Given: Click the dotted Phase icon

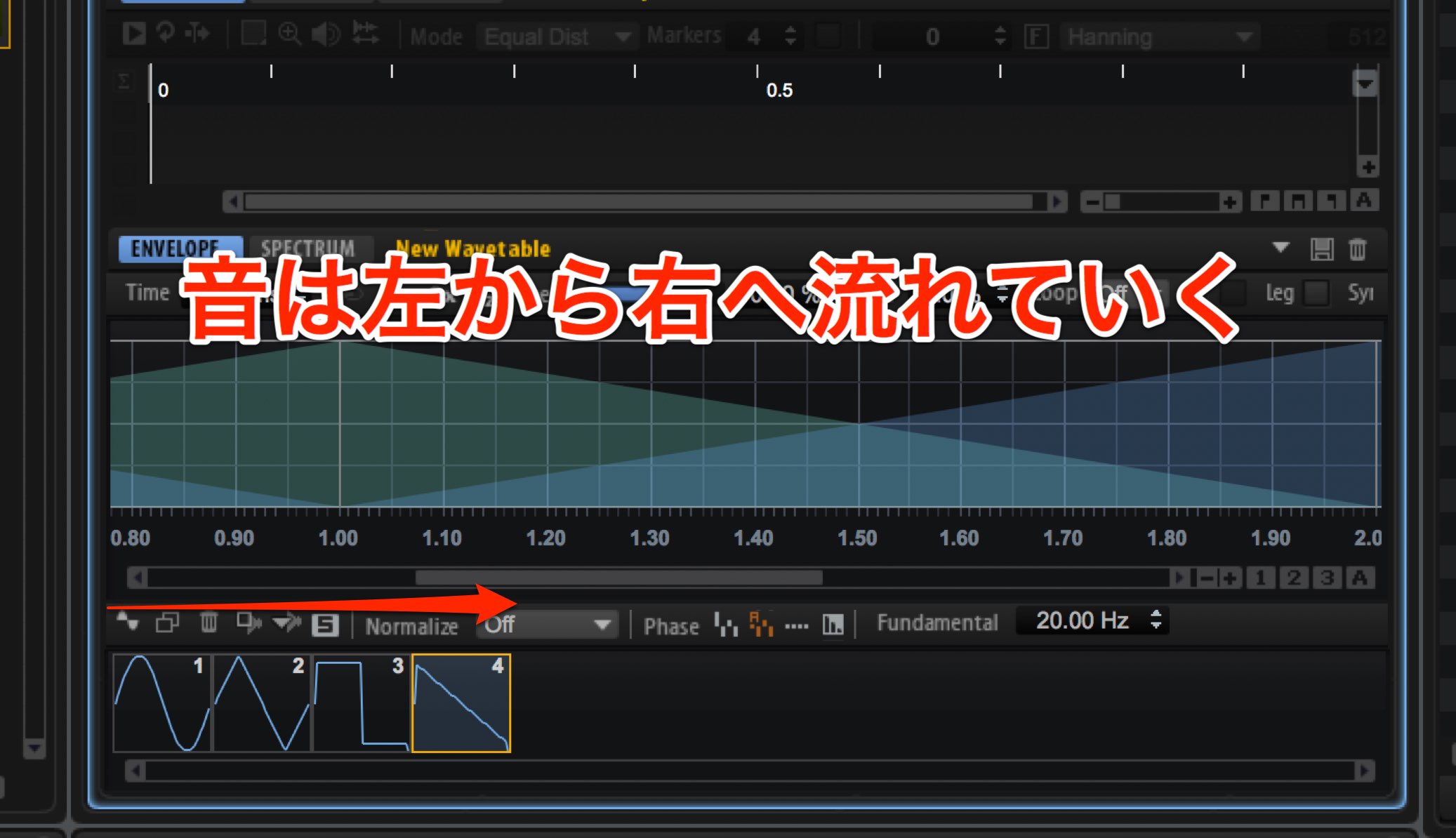Looking at the screenshot, I should [x=797, y=625].
